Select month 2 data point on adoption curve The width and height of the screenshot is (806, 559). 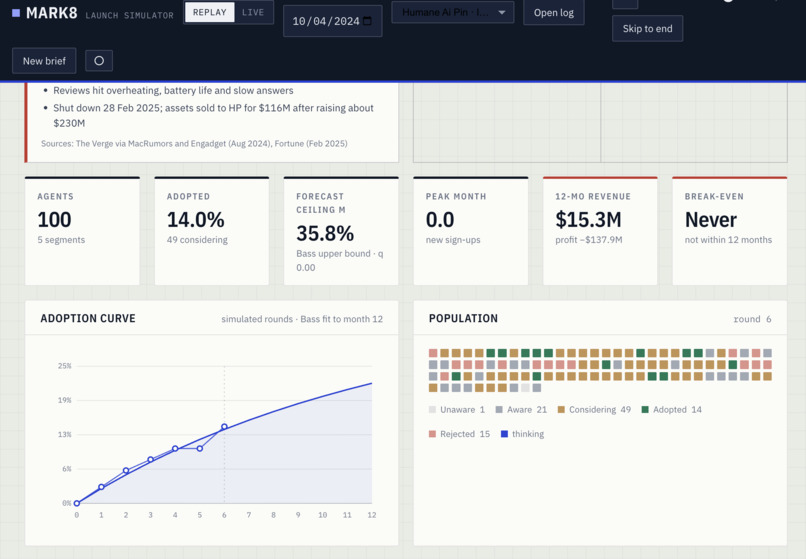(126, 471)
